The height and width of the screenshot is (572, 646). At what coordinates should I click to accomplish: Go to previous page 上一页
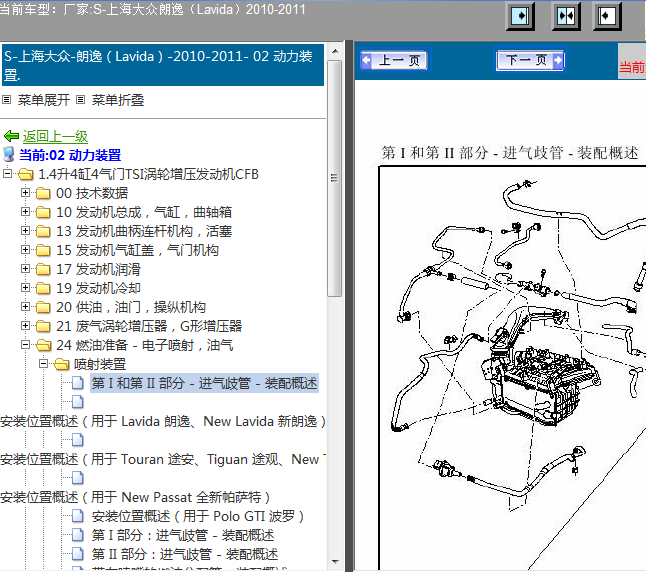tap(394, 61)
